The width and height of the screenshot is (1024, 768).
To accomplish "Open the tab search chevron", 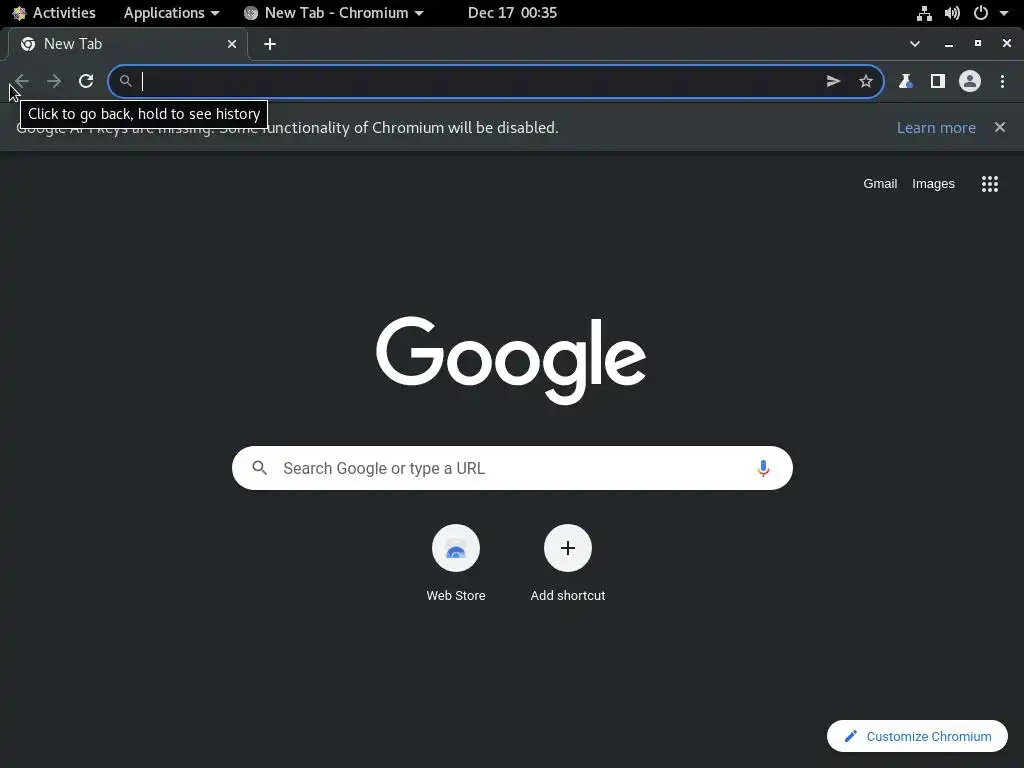I will 914,44.
